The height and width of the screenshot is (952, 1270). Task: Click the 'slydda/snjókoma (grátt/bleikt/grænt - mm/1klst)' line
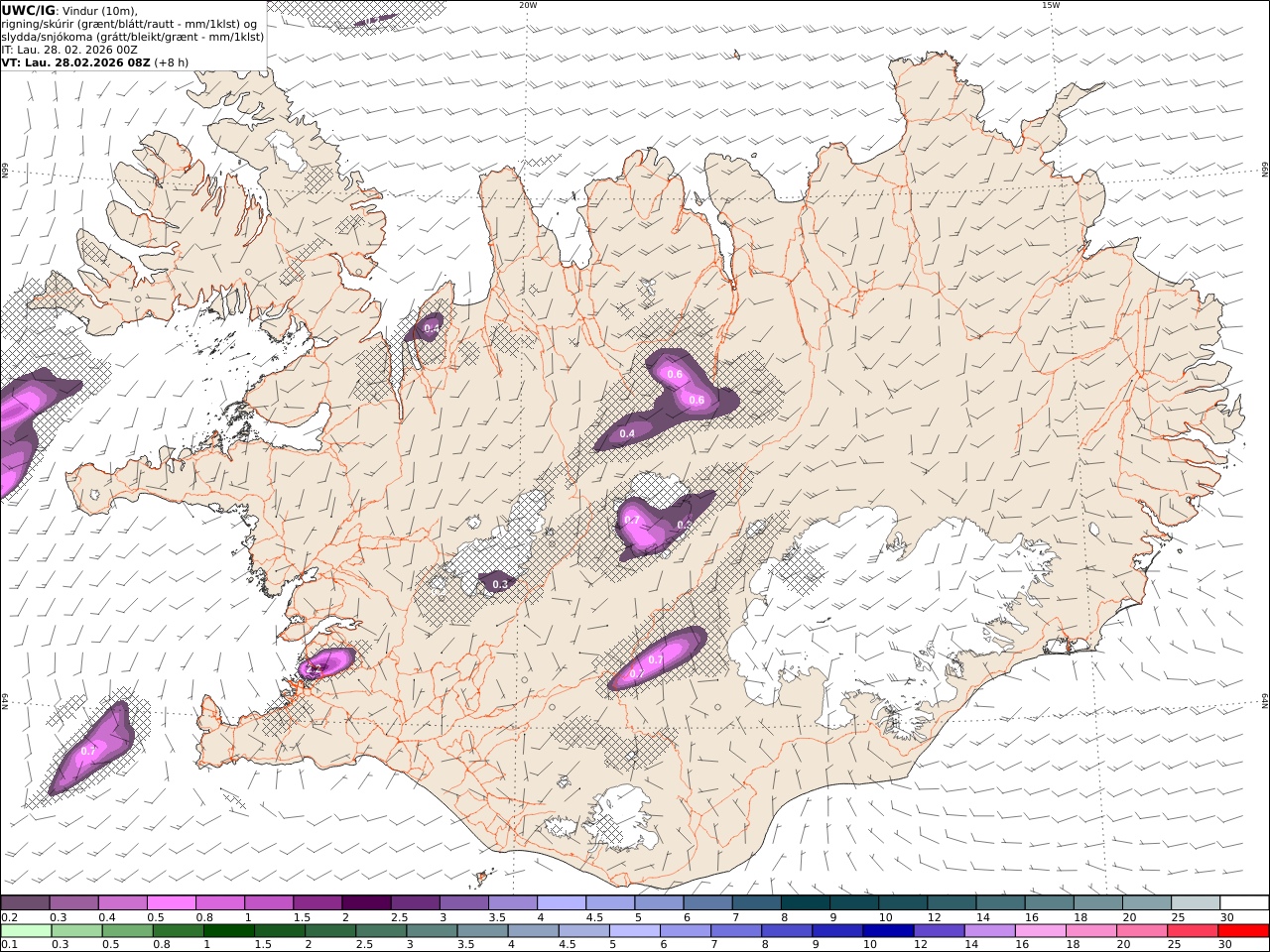[x=133, y=37]
